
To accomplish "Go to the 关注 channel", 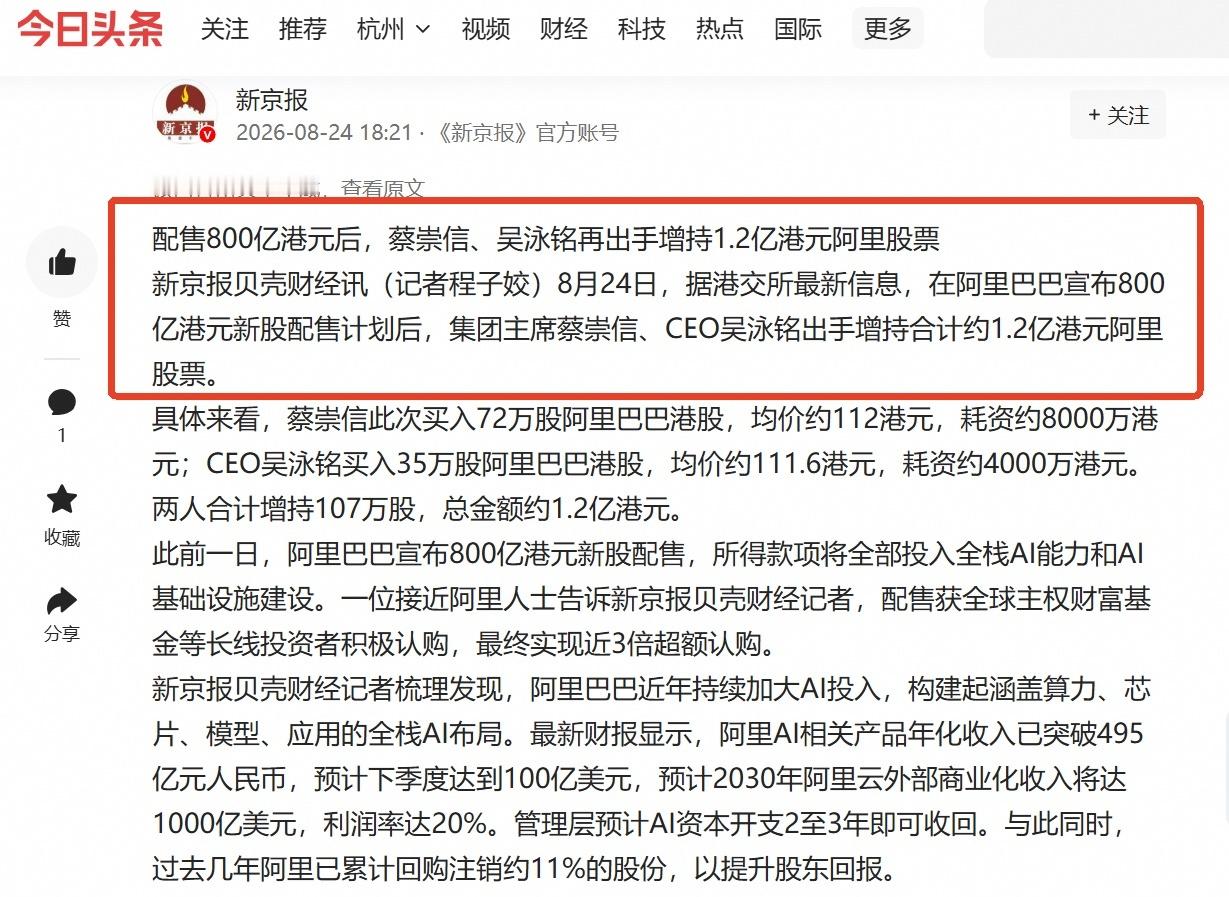I will [224, 29].
